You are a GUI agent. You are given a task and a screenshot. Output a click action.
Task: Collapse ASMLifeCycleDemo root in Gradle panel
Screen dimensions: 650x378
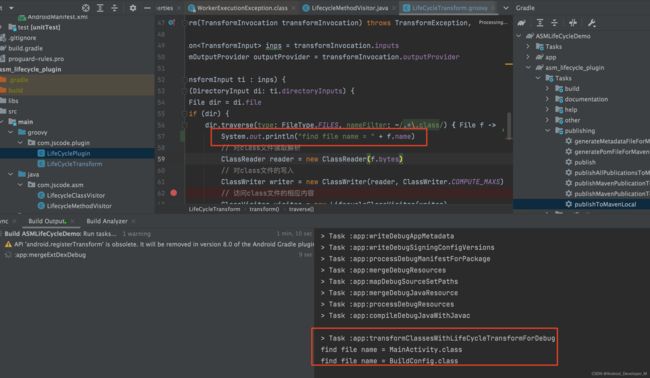(x=519, y=36)
